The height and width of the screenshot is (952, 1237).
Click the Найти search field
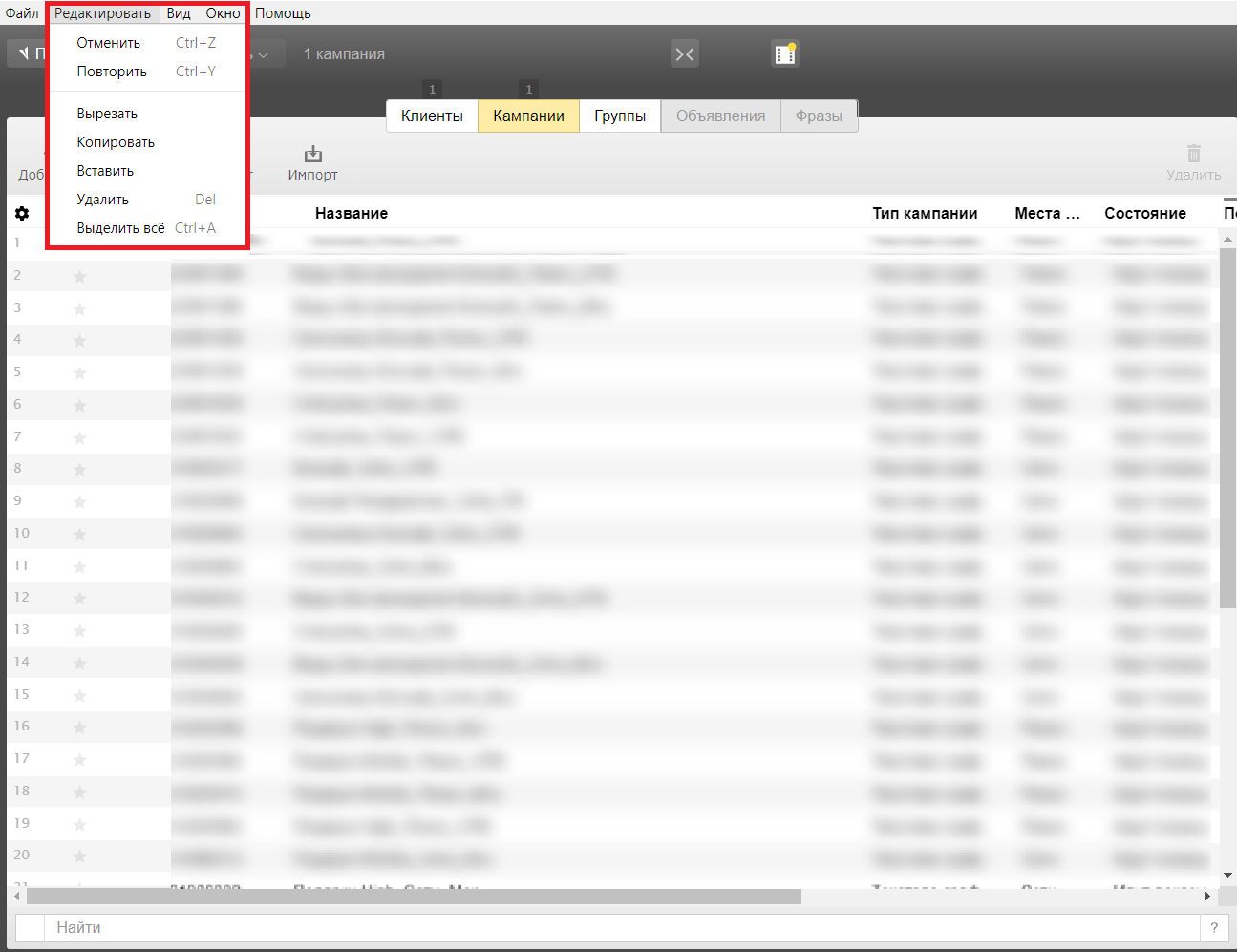[621, 927]
